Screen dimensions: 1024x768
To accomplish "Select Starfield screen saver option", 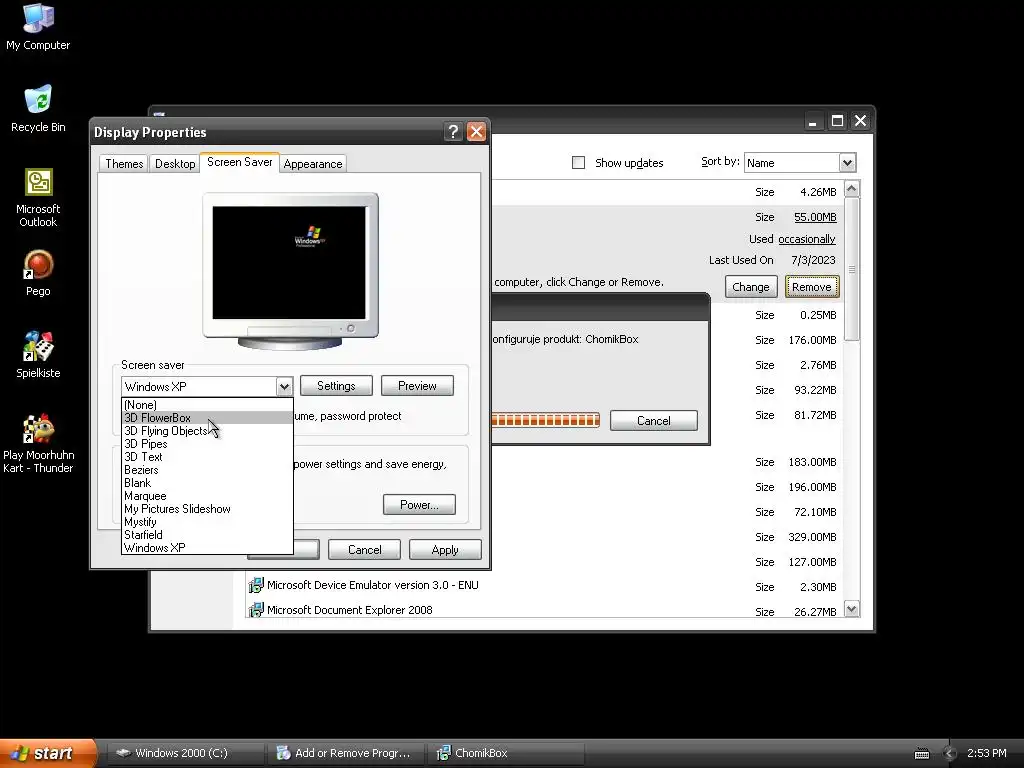I will [x=207, y=535].
